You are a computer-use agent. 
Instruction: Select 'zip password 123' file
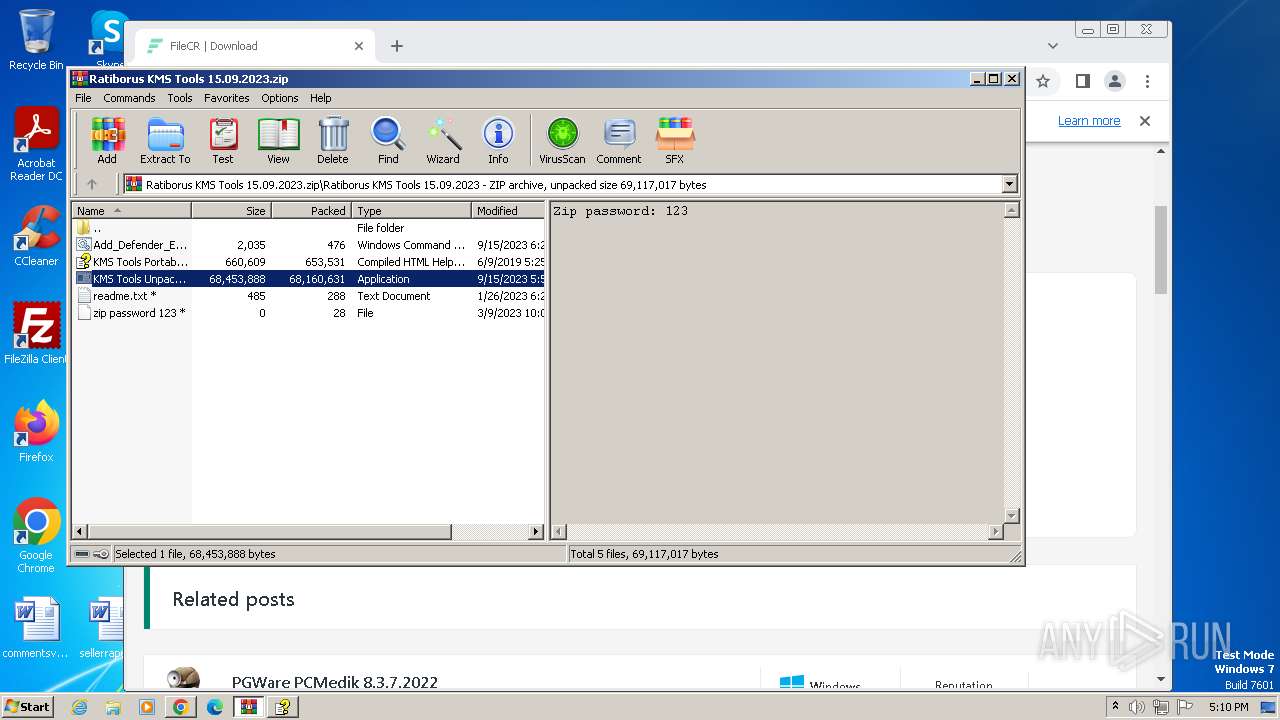(309, 313)
